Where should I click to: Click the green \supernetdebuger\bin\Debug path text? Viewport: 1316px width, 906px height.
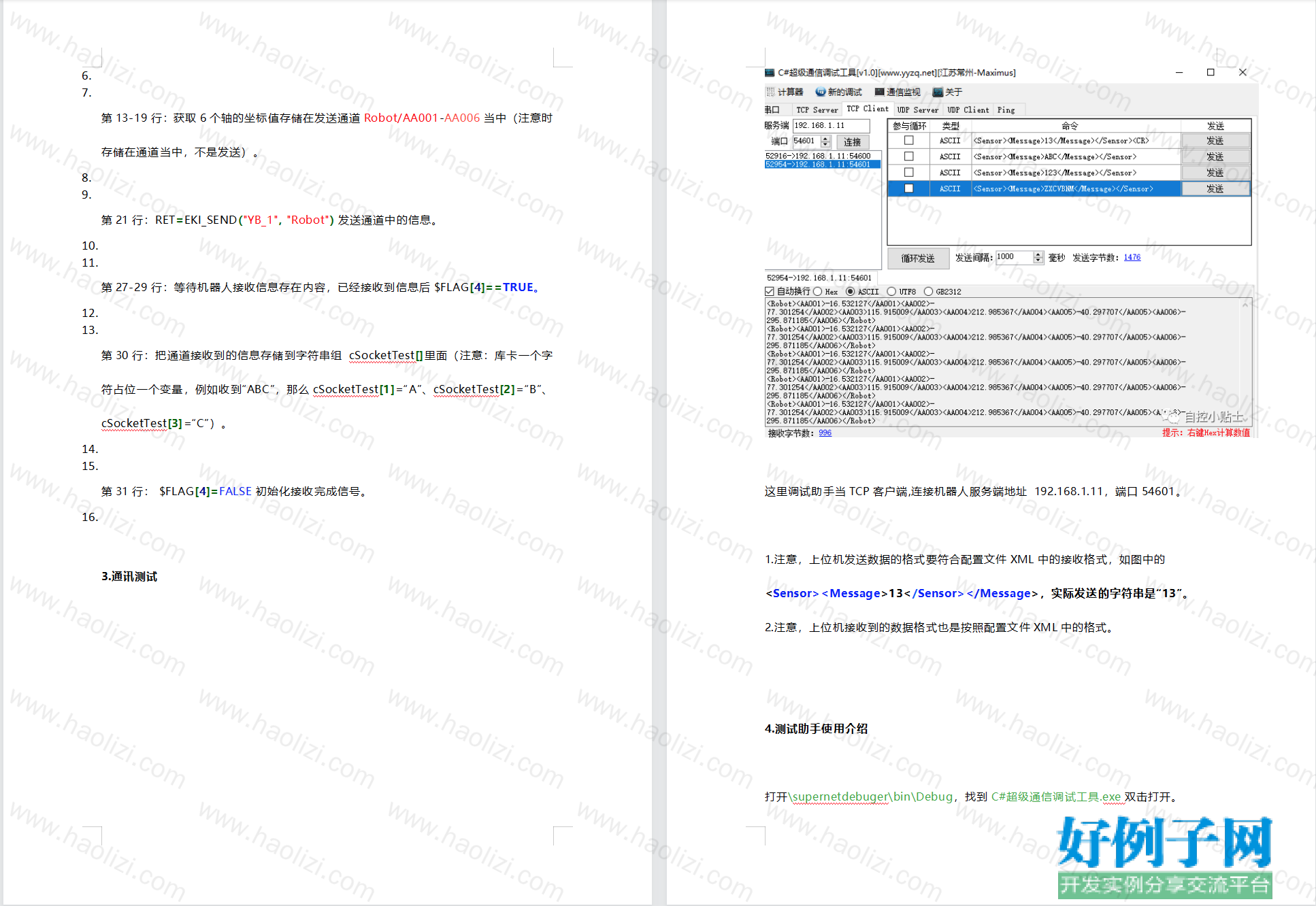point(870,796)
